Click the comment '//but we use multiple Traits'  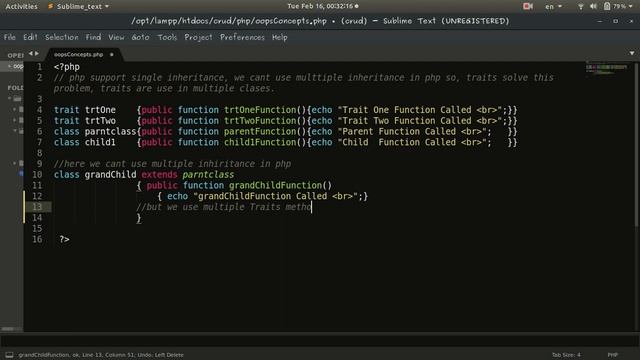click(209, 207)
